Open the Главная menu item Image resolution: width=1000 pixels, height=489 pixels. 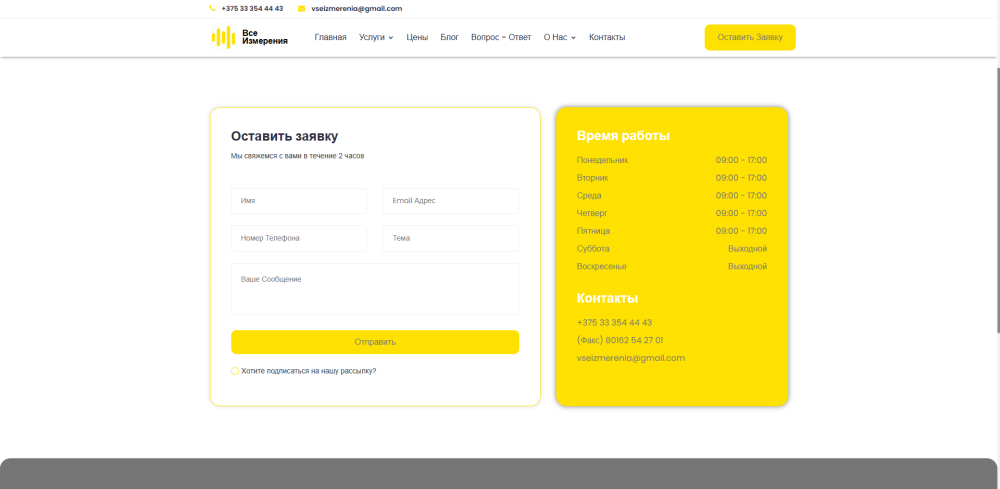point(330,37)
